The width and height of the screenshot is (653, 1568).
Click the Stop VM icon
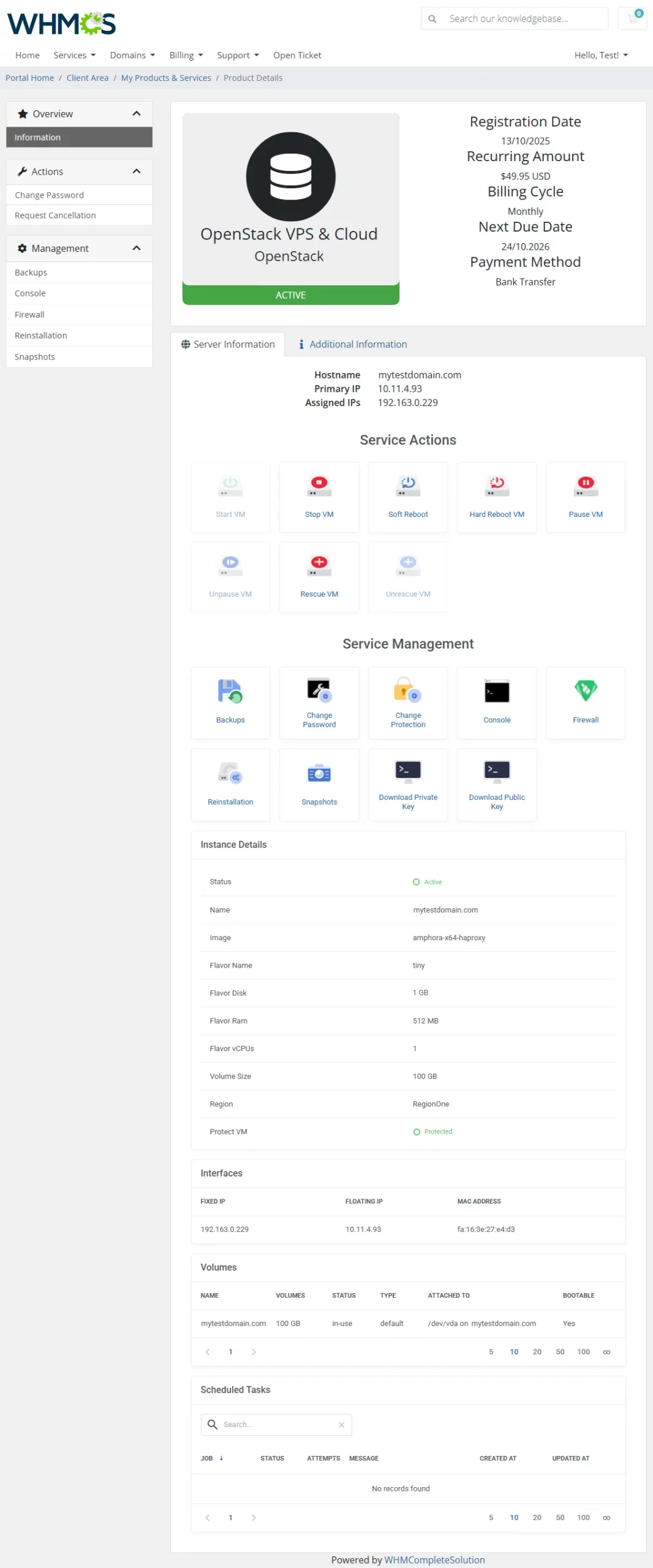(x=319, y=485)
